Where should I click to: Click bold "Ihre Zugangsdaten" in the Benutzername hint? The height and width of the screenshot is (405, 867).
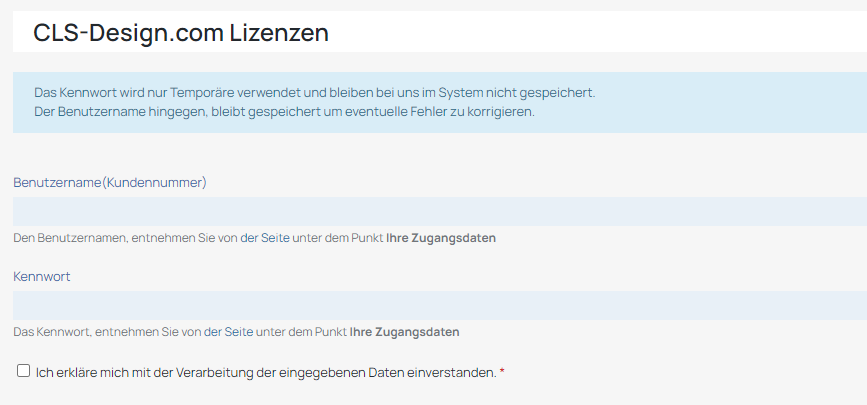(x=441, y=238)
